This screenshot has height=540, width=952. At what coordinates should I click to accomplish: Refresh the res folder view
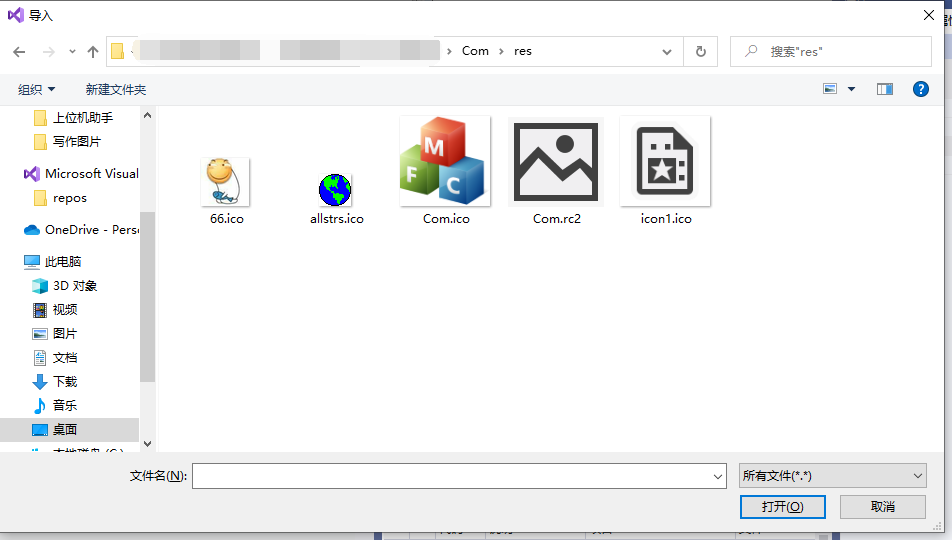[701, 52]
